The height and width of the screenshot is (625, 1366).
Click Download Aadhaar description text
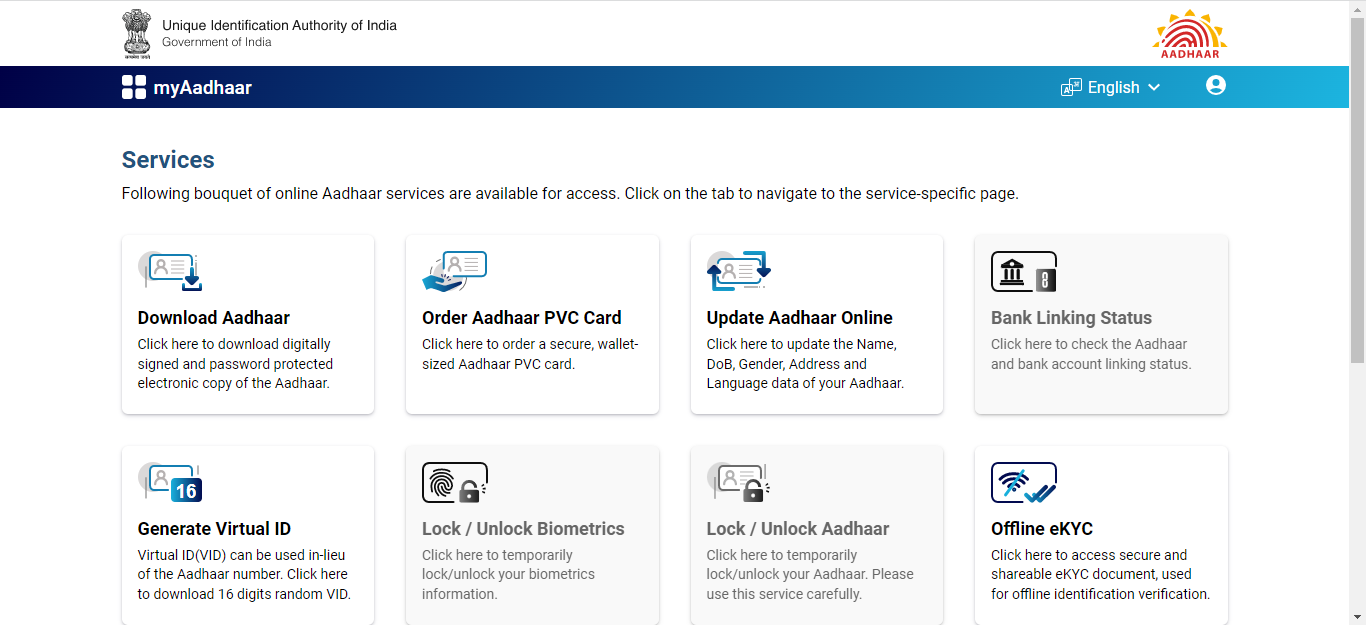pos(236,363)
